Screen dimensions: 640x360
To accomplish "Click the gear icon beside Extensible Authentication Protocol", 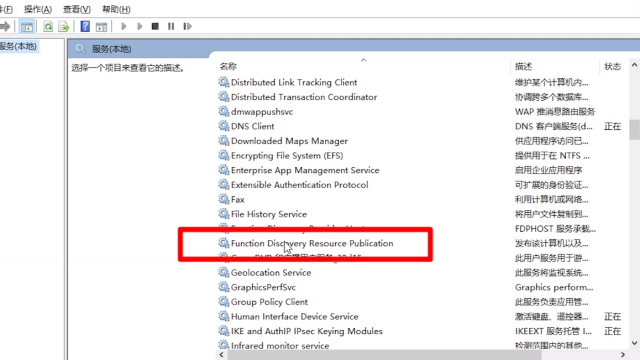I will point(224,184).
